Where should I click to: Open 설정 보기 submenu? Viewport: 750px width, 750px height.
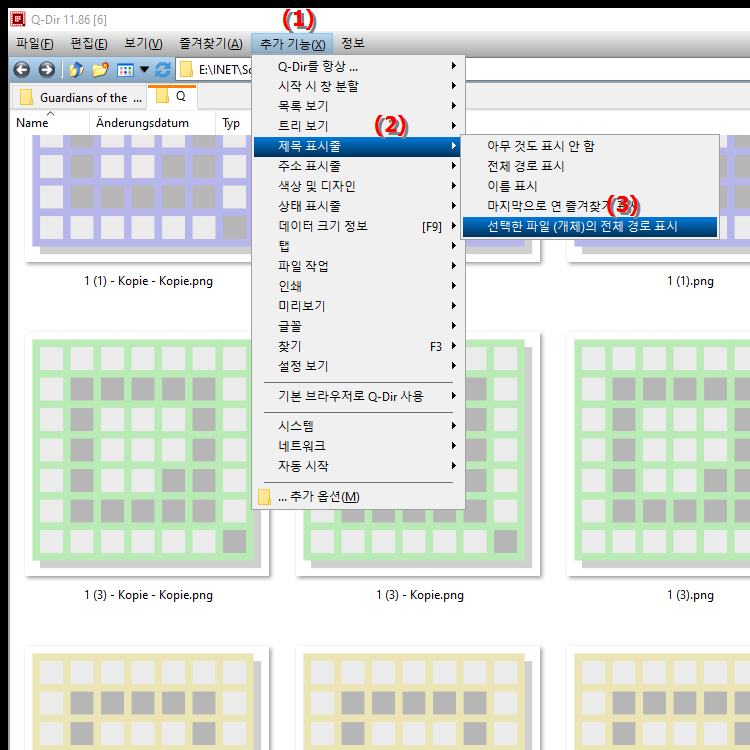coord(357,366)
